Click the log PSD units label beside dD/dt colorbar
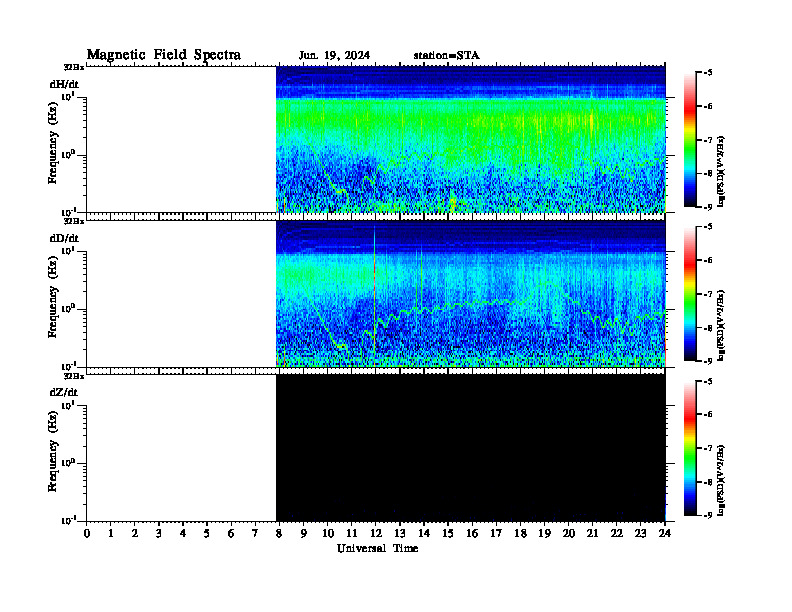792x612 pixels. coord(721,325)
